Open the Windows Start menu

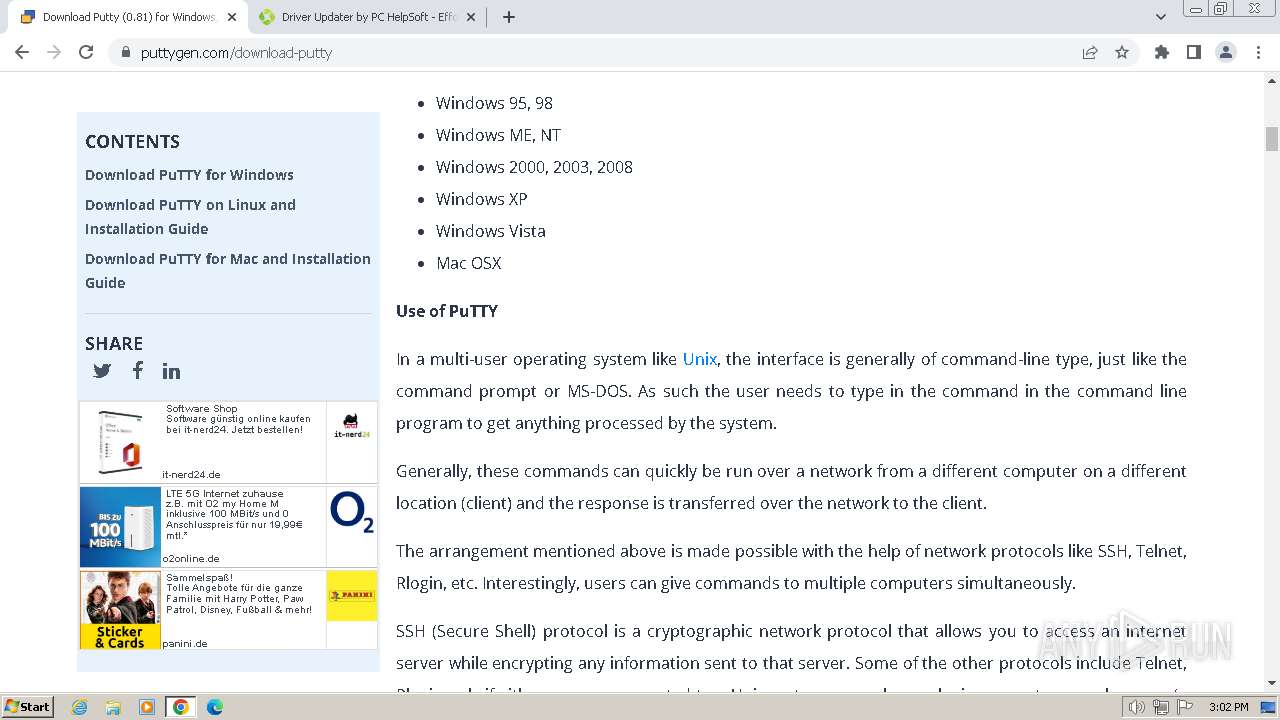pos(27,707)
